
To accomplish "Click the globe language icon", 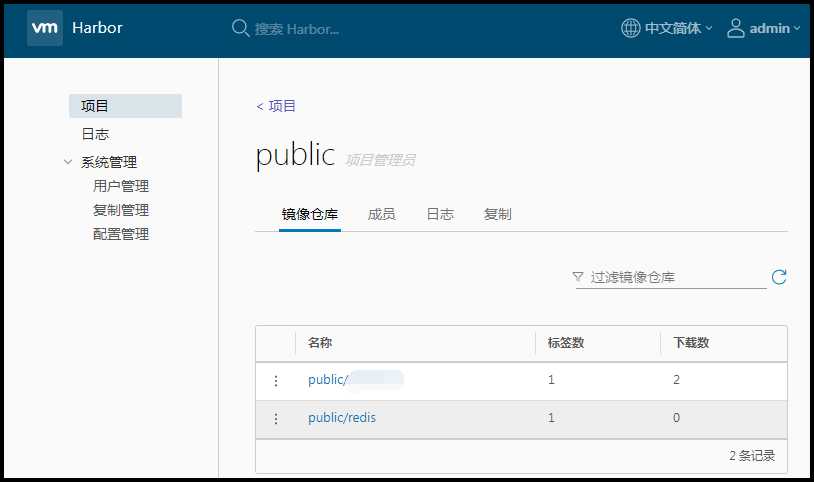I will tap(630, 28).
